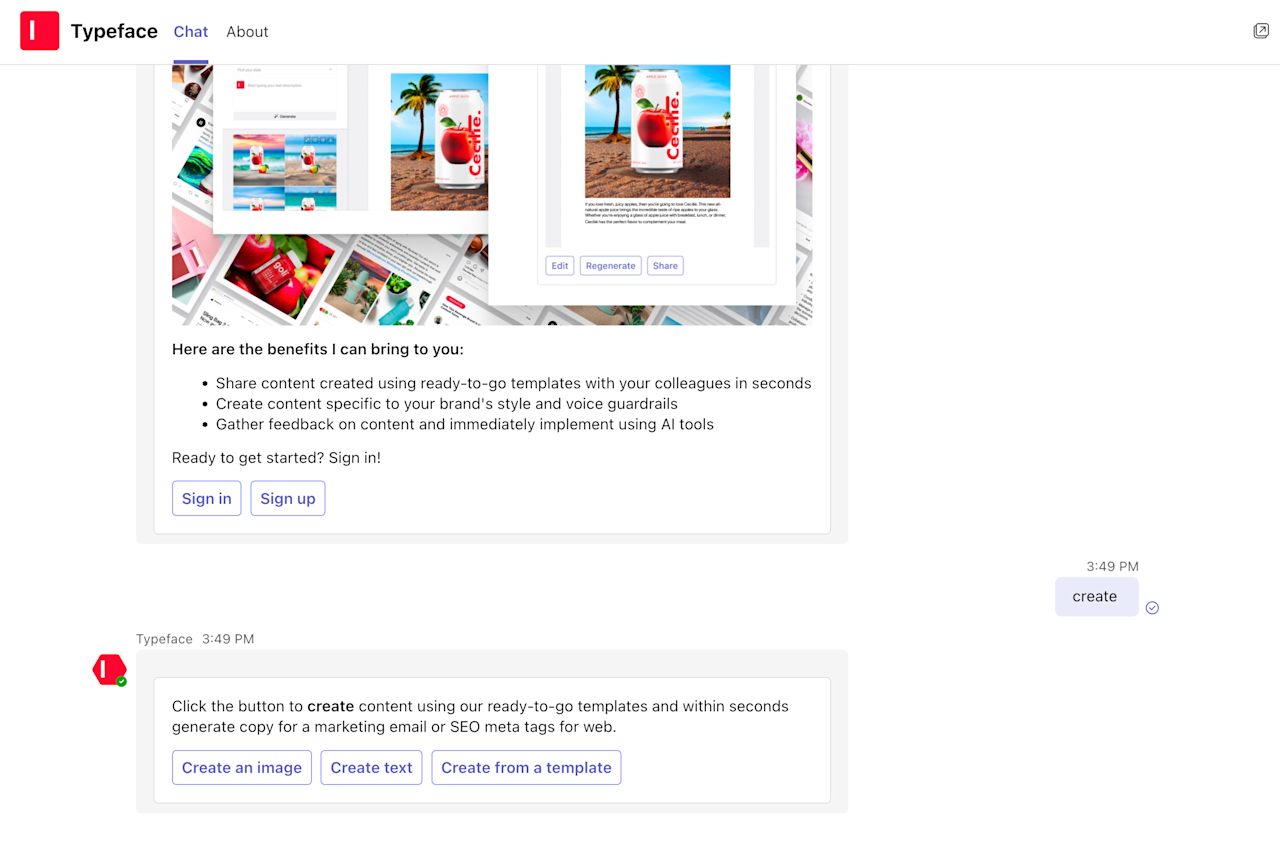Click the 3:49 PM timestamp above the create message
The height and width of the screenshot is (850, 1280).
point(1112,566)
